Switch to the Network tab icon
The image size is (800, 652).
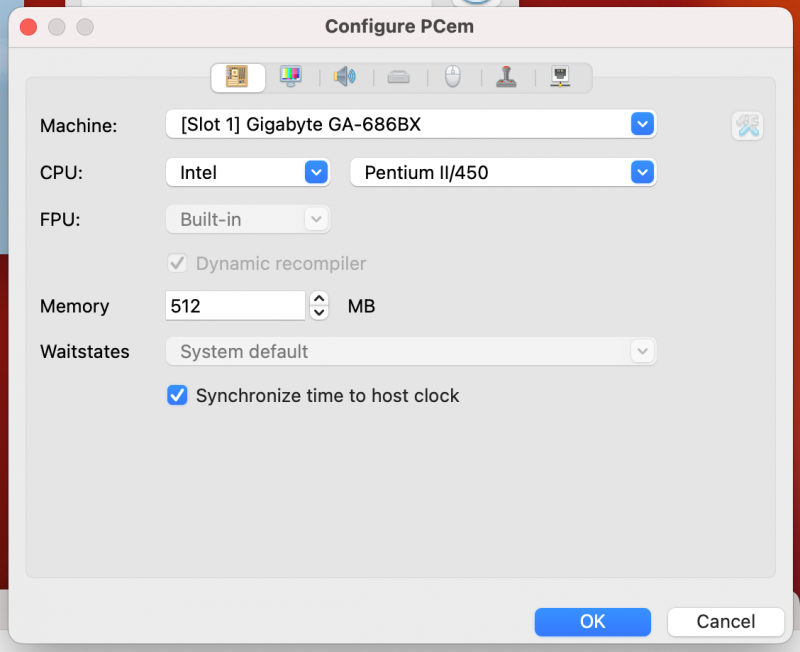[560, 77]
